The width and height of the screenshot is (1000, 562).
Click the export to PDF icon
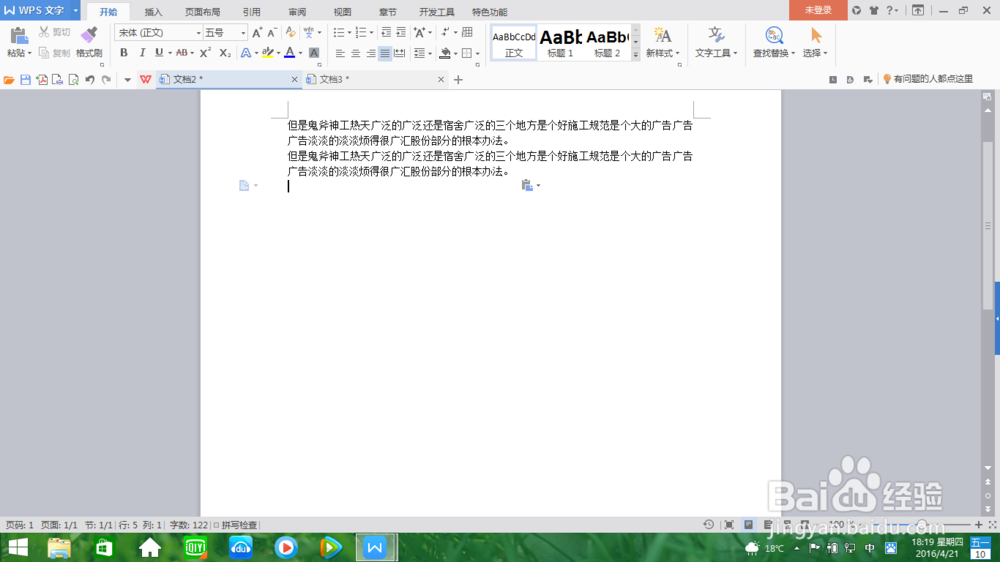point(41,80)
